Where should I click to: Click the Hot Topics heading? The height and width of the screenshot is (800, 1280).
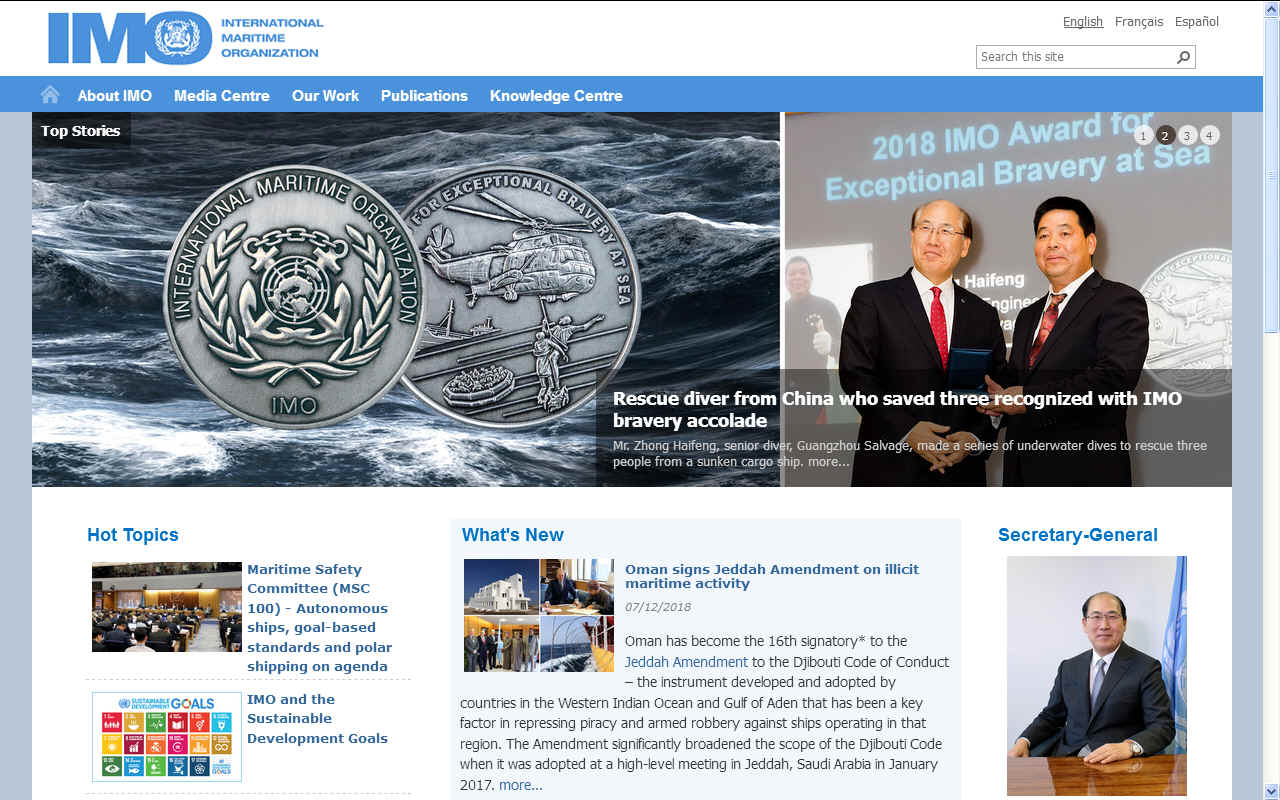[x=133, y=535]
